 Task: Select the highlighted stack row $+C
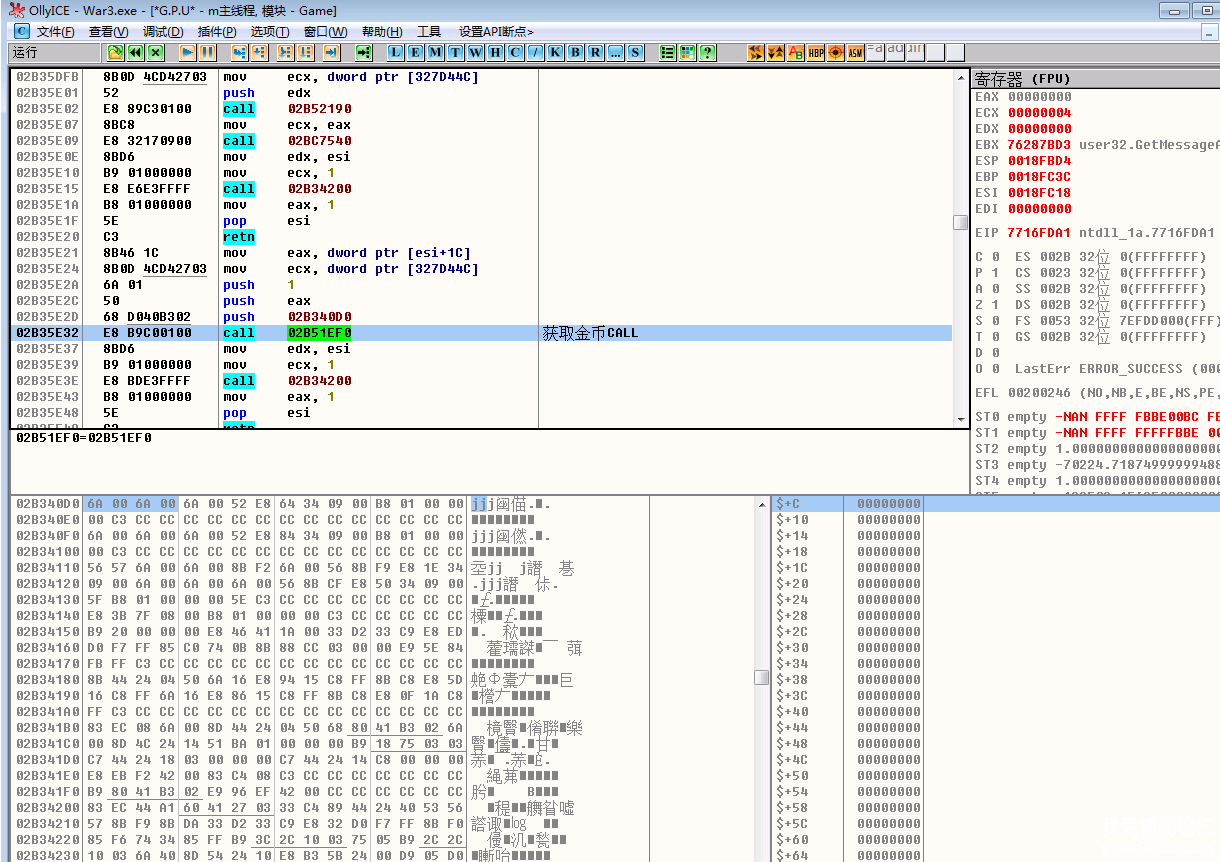pyautogui.click(x=996, y=504)
